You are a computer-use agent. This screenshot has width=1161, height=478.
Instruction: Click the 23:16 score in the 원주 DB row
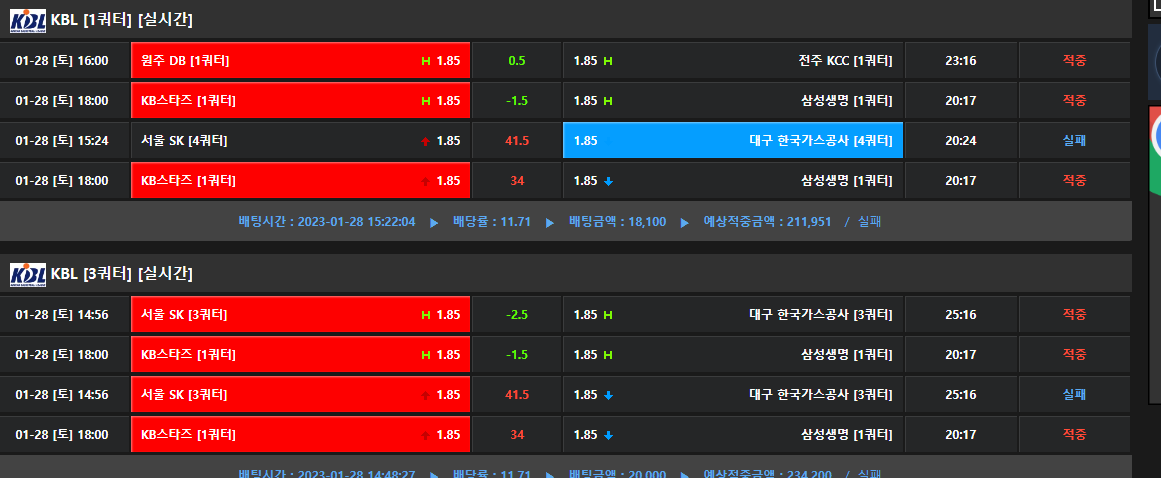click(x=960, y=61)
